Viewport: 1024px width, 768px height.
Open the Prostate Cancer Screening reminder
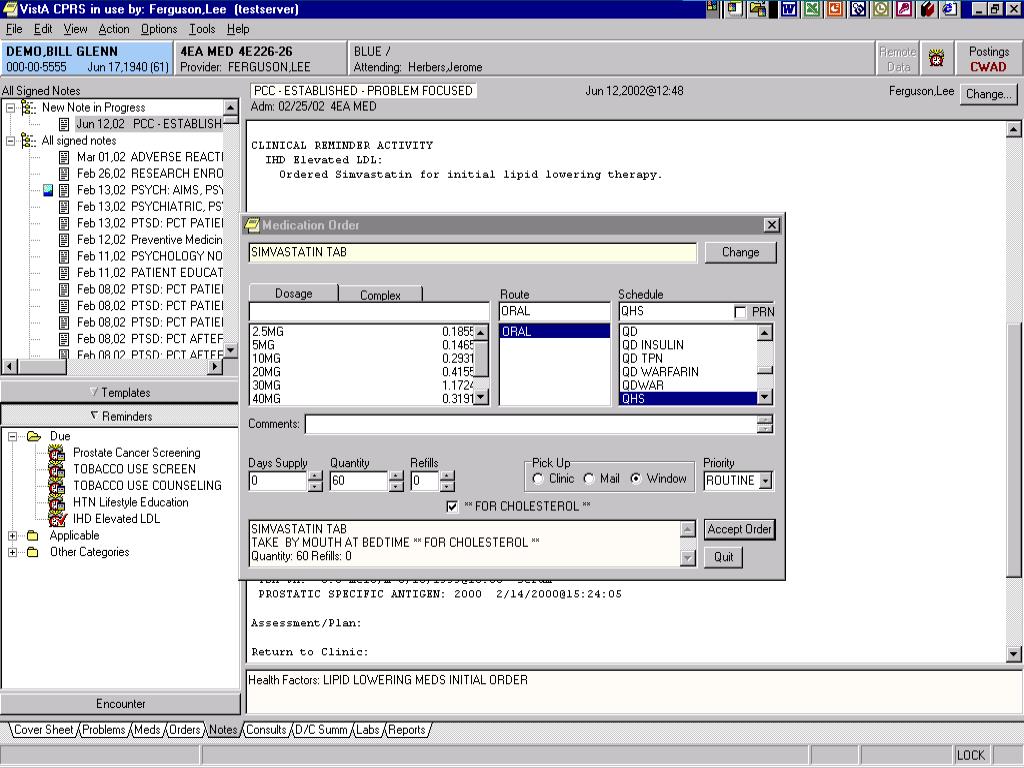[136, 453]
